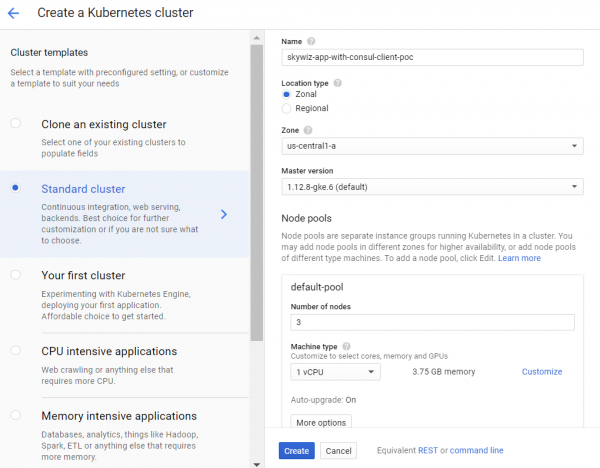Open the Location type help icon

click(x=337, y=83)
